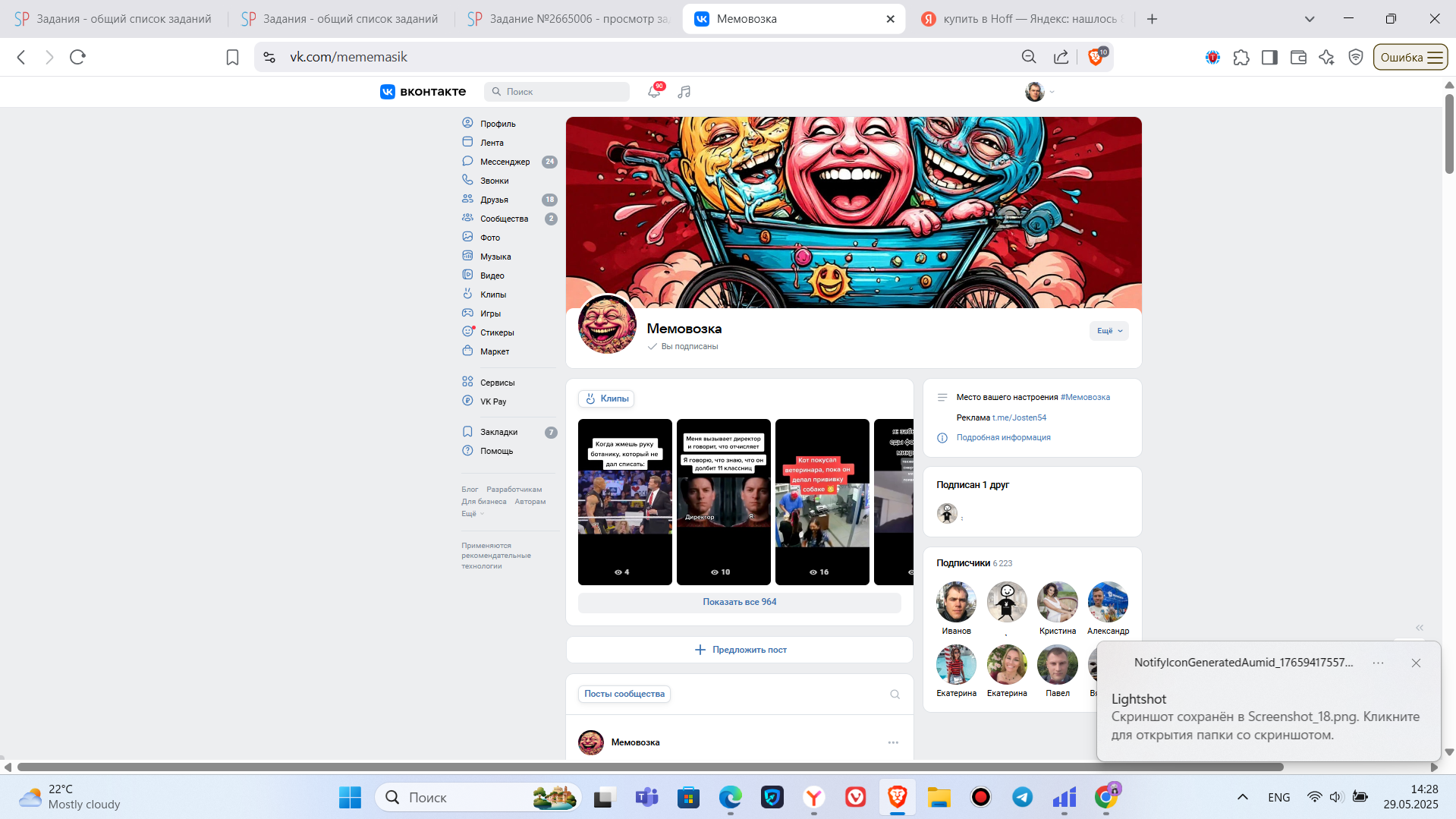
Task: Close the Lightshot notification
Action: pos(1416,663)
